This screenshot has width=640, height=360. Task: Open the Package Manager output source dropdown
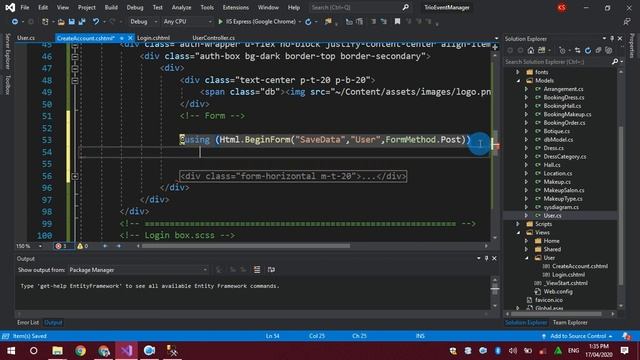(138, 270)
